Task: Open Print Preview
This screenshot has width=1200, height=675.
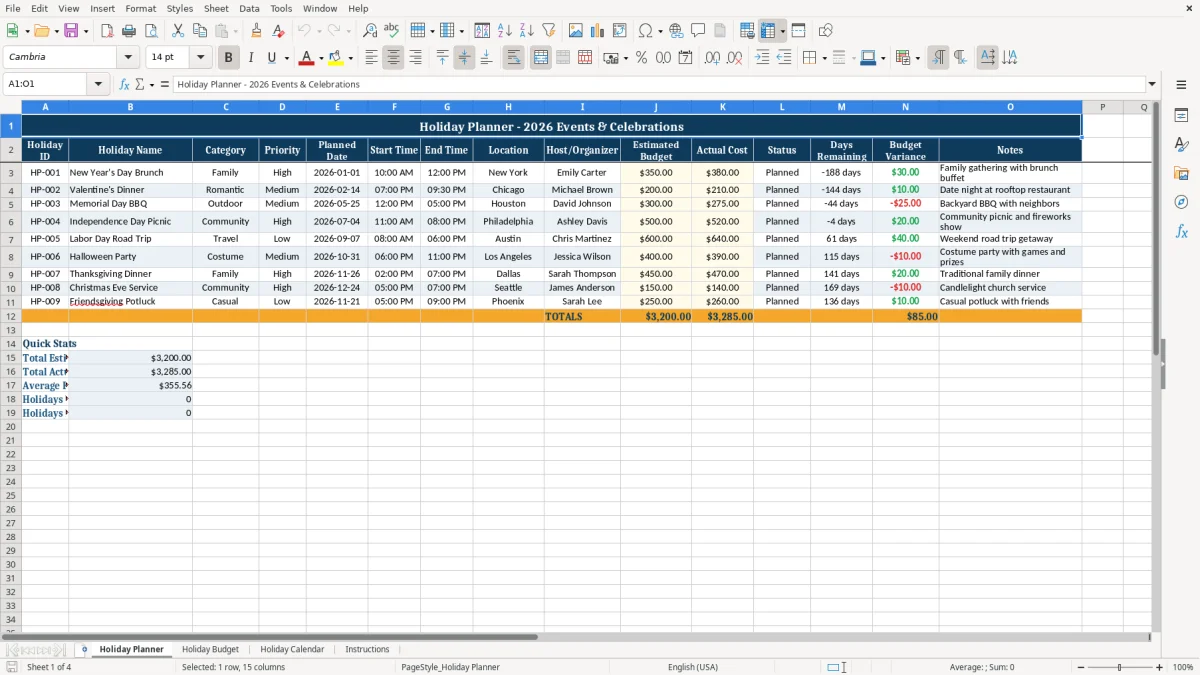Action: [151, 31]
